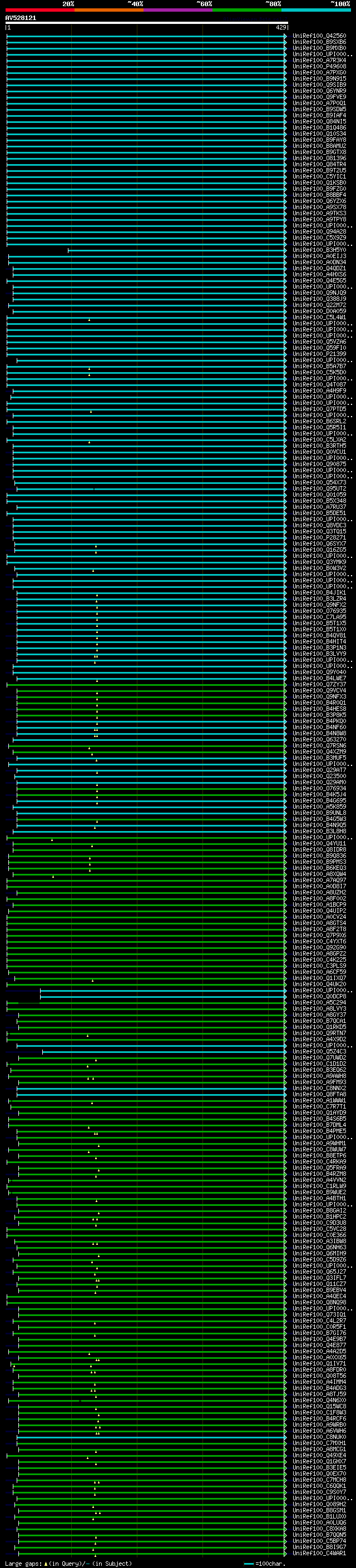
Task: Select the UniRef100_Q9SIB9 label
Action: (319, 85)
